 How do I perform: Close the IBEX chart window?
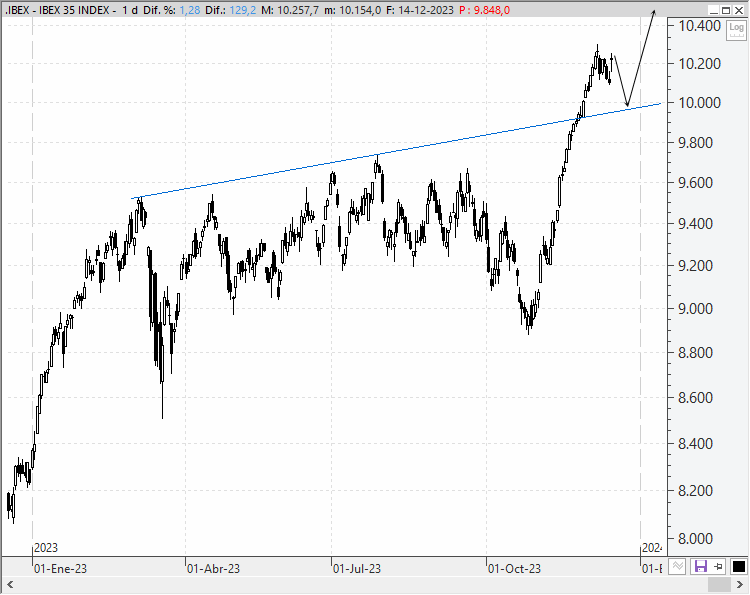739,10
